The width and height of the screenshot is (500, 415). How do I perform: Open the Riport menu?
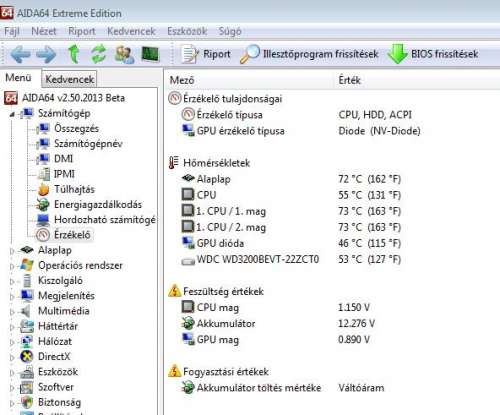tap(82, 31)
